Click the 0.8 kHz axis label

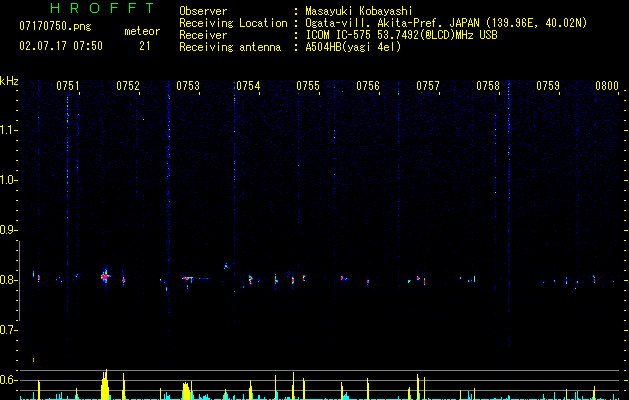click(x=8, y=280)
